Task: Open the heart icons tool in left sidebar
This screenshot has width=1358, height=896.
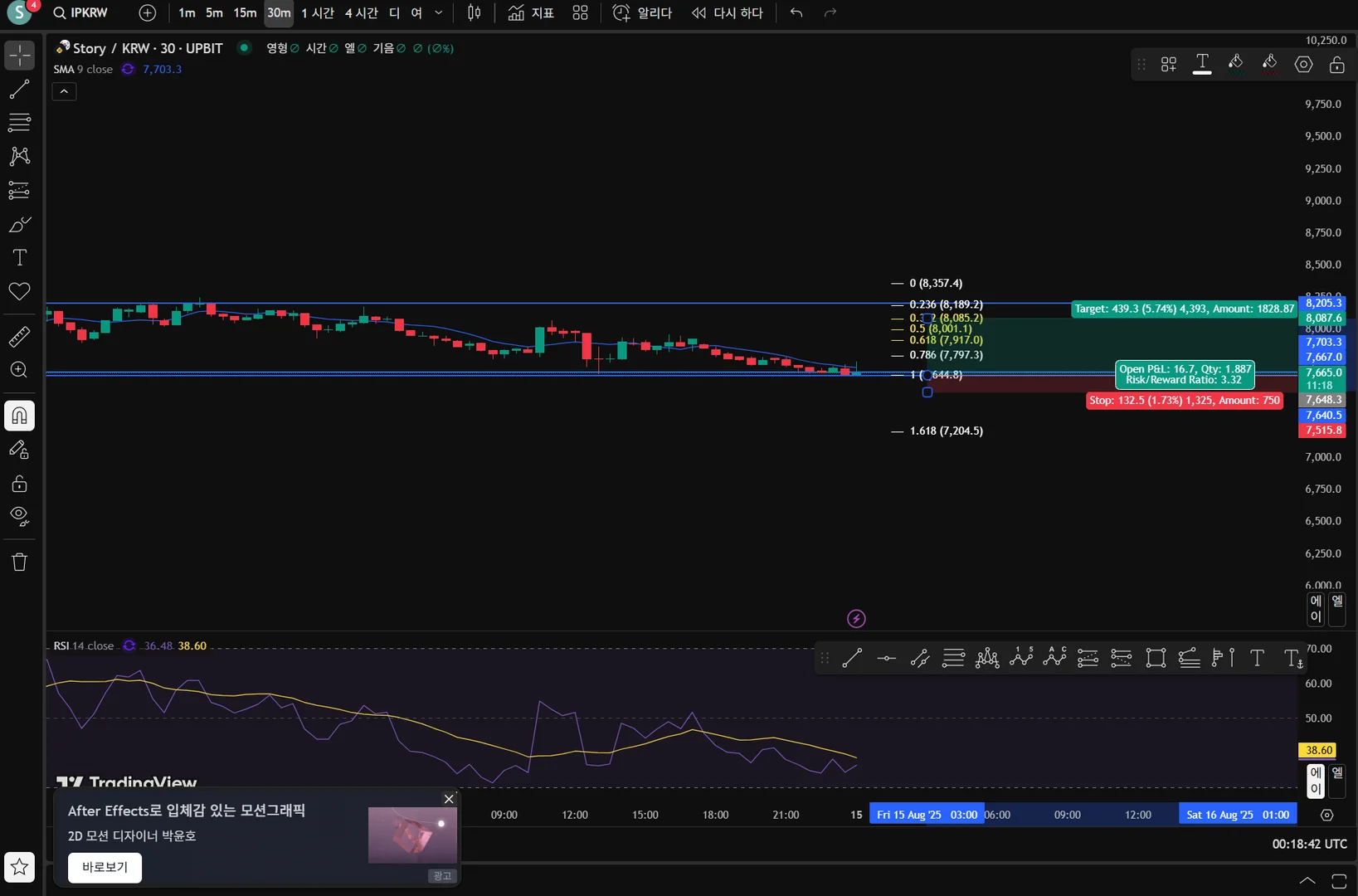Action: [x=19, y=291]
